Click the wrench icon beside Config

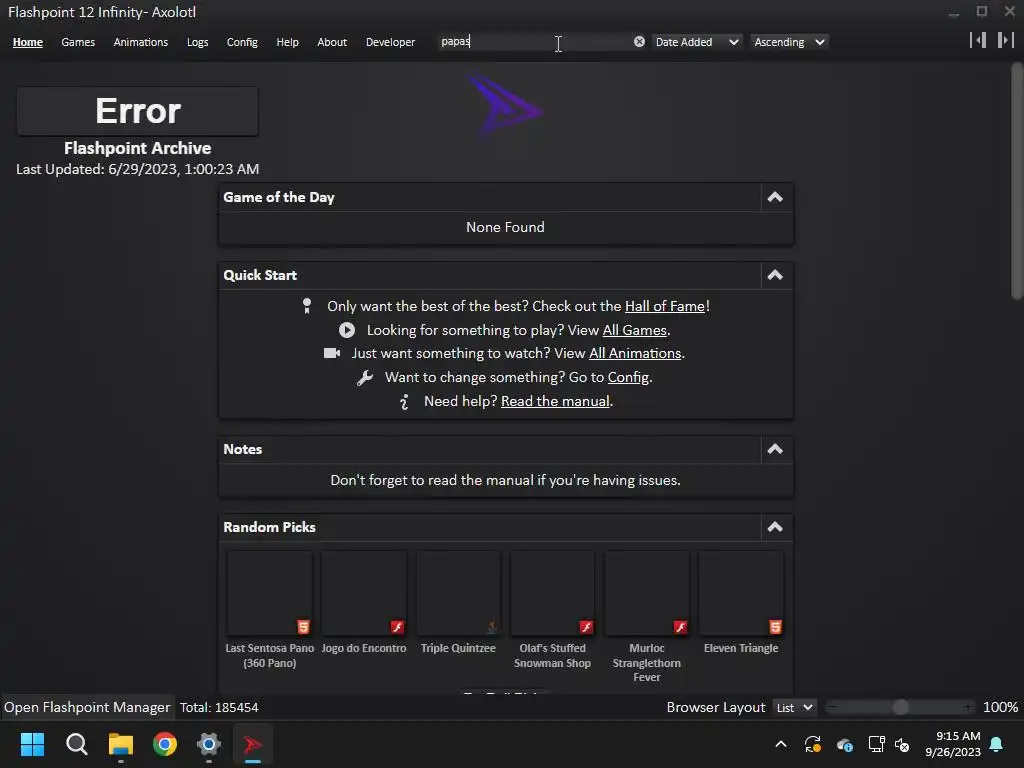coord(365,377)
